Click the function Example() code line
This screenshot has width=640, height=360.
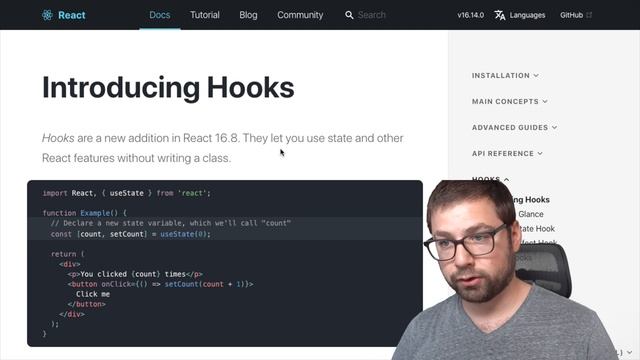[84, 213]
